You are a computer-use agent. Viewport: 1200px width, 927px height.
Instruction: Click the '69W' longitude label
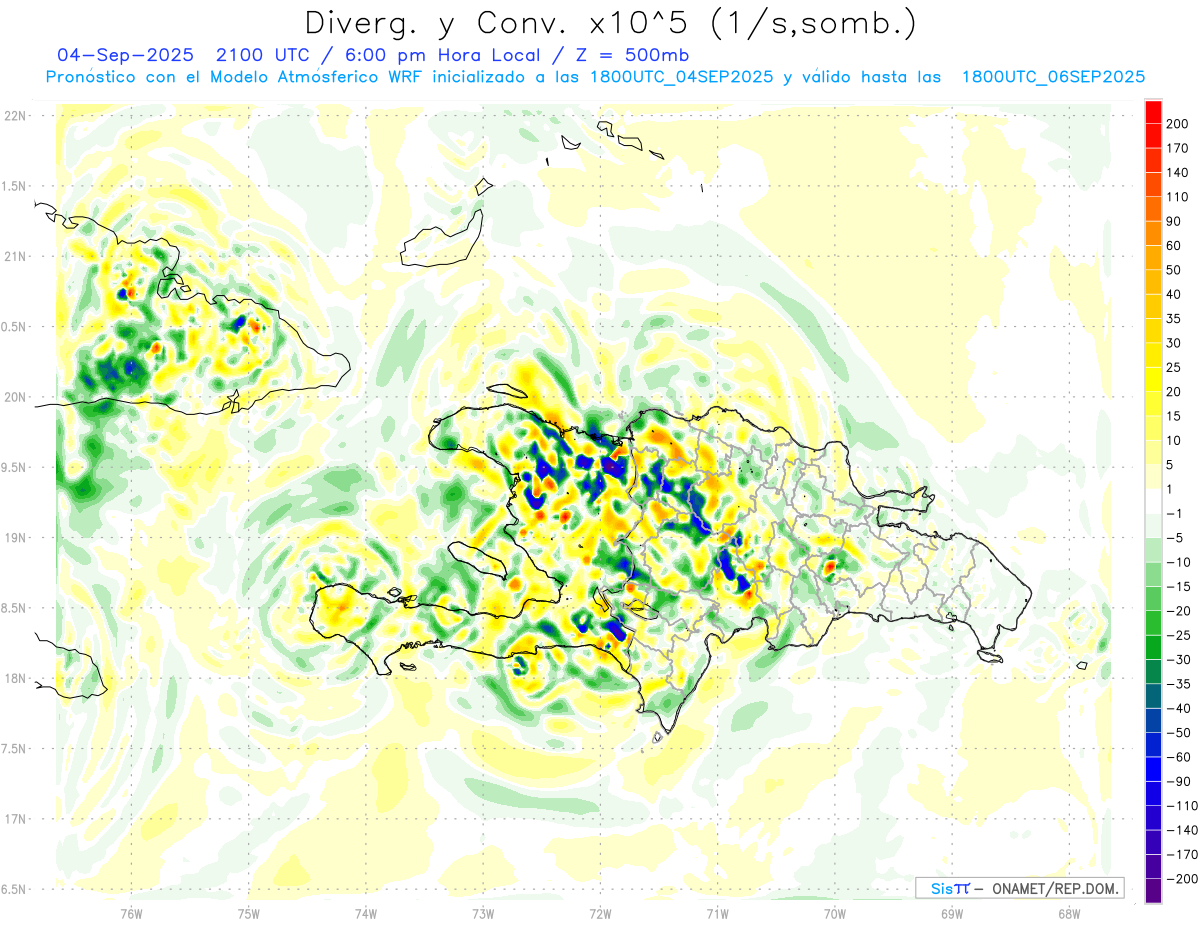point(951,913)
